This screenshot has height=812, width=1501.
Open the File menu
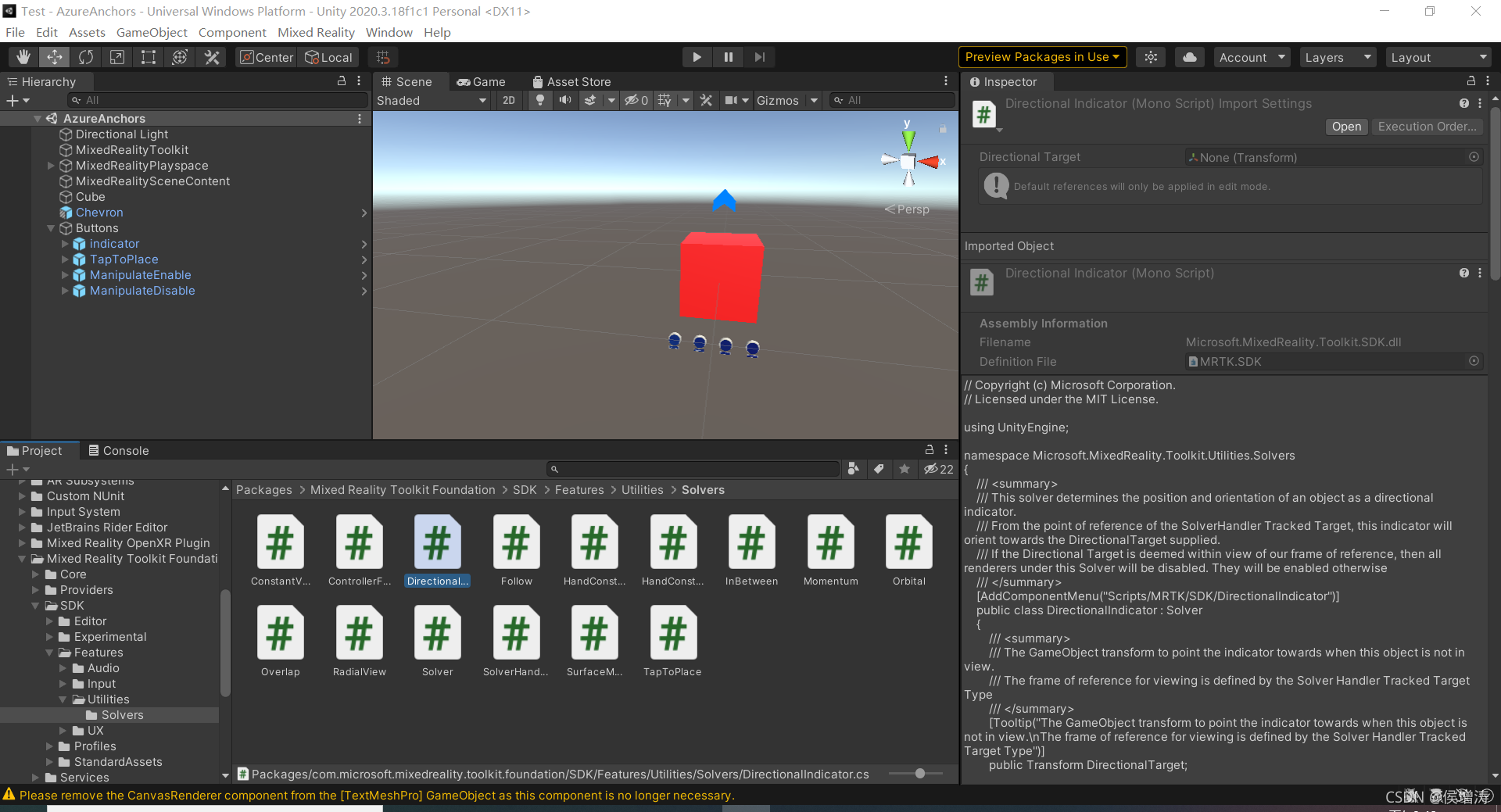(15, 32)
